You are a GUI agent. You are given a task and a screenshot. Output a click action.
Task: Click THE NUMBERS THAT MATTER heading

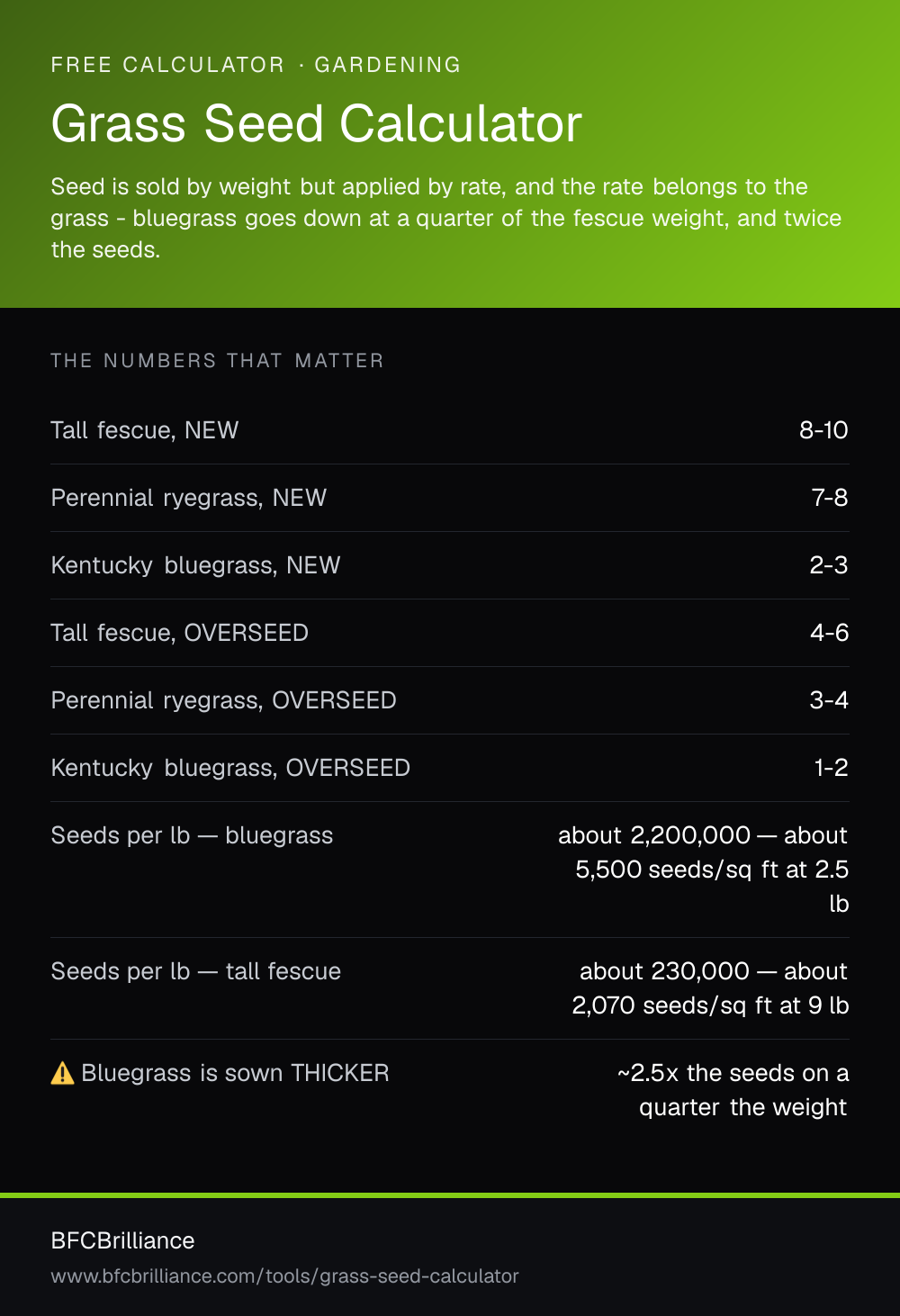point(217,361)
